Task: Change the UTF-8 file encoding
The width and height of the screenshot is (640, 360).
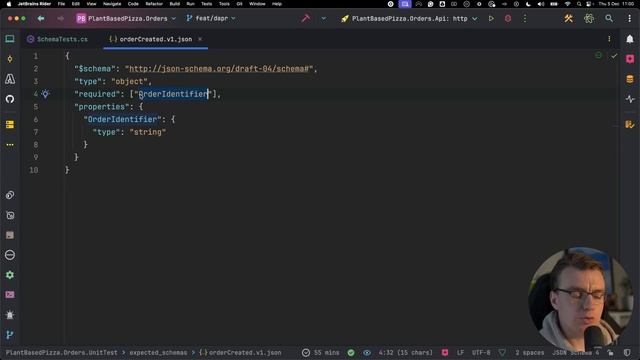Action: [x=481, y=353]
